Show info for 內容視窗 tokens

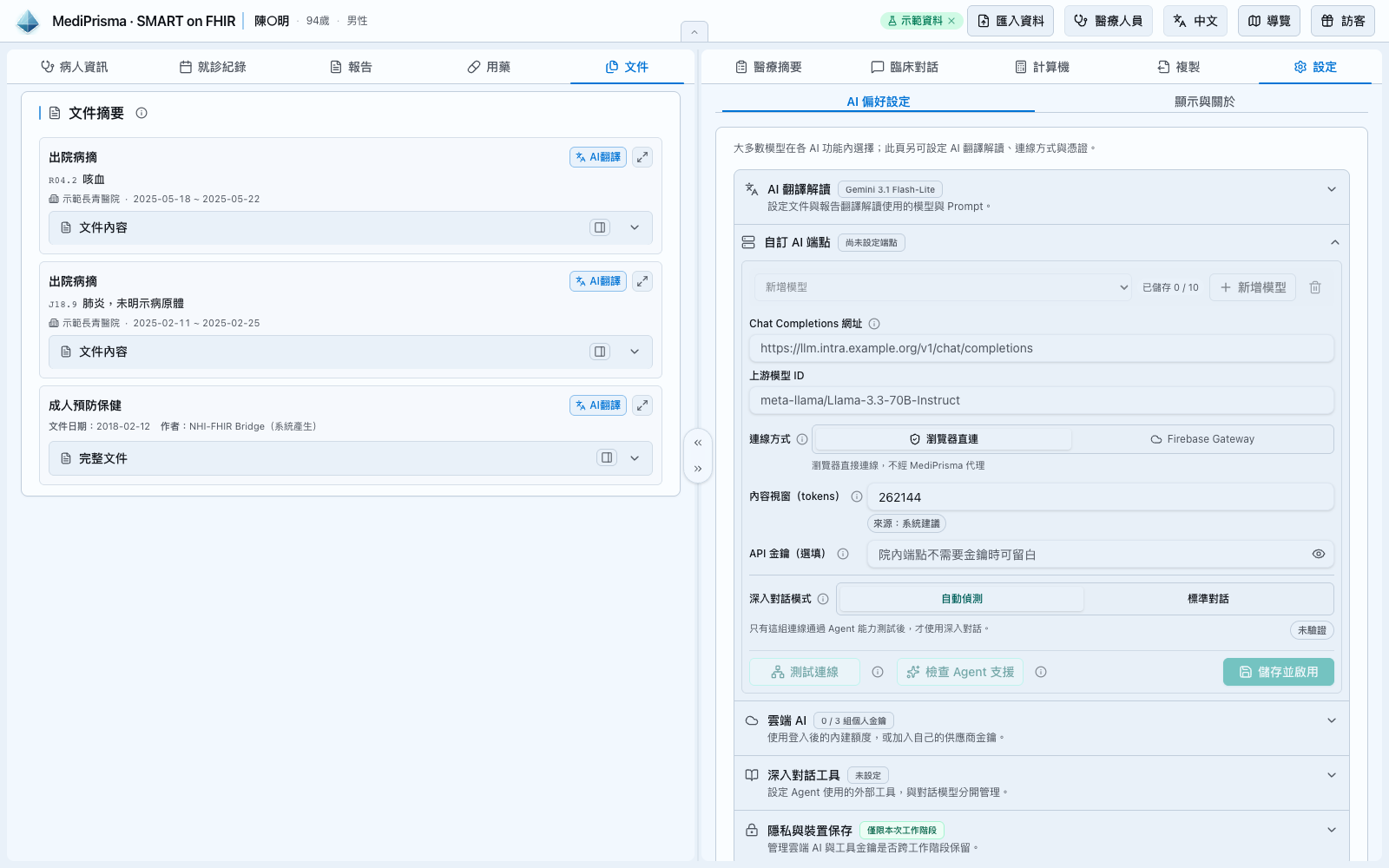pos(857,496)
